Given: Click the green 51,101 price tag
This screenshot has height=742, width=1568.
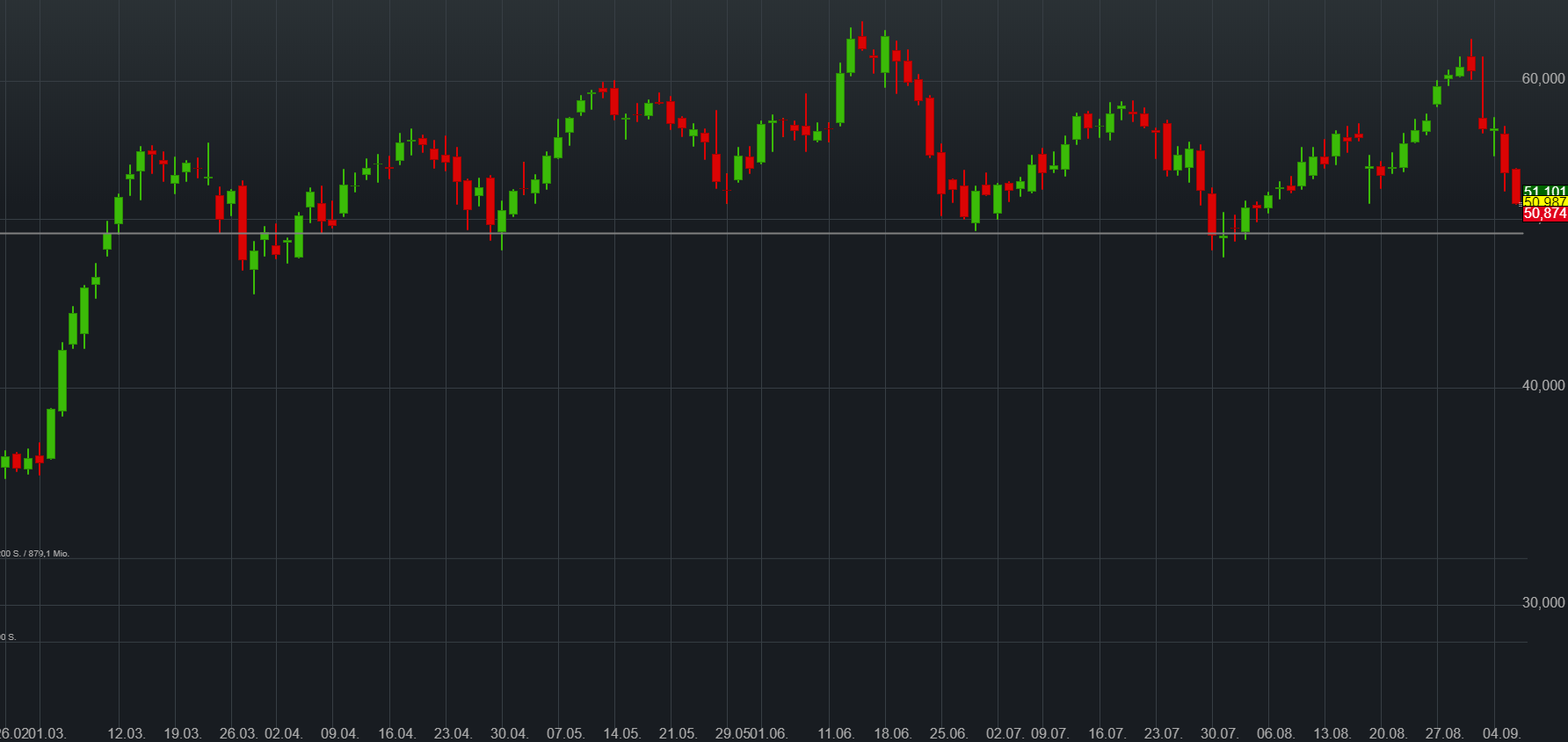Looking at the screenshot, I should pos(1545,191).
